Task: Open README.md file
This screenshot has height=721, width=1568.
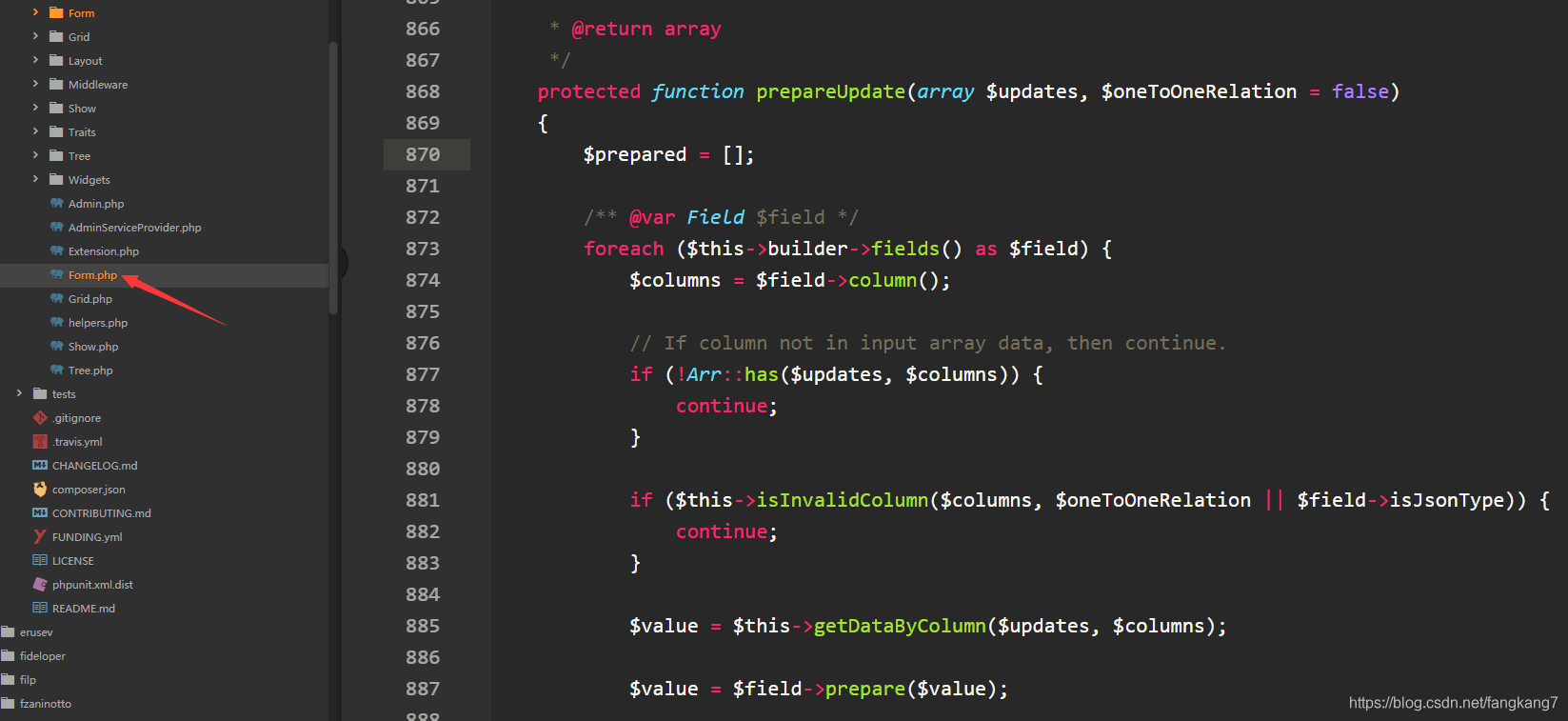Action: (84, 609)
